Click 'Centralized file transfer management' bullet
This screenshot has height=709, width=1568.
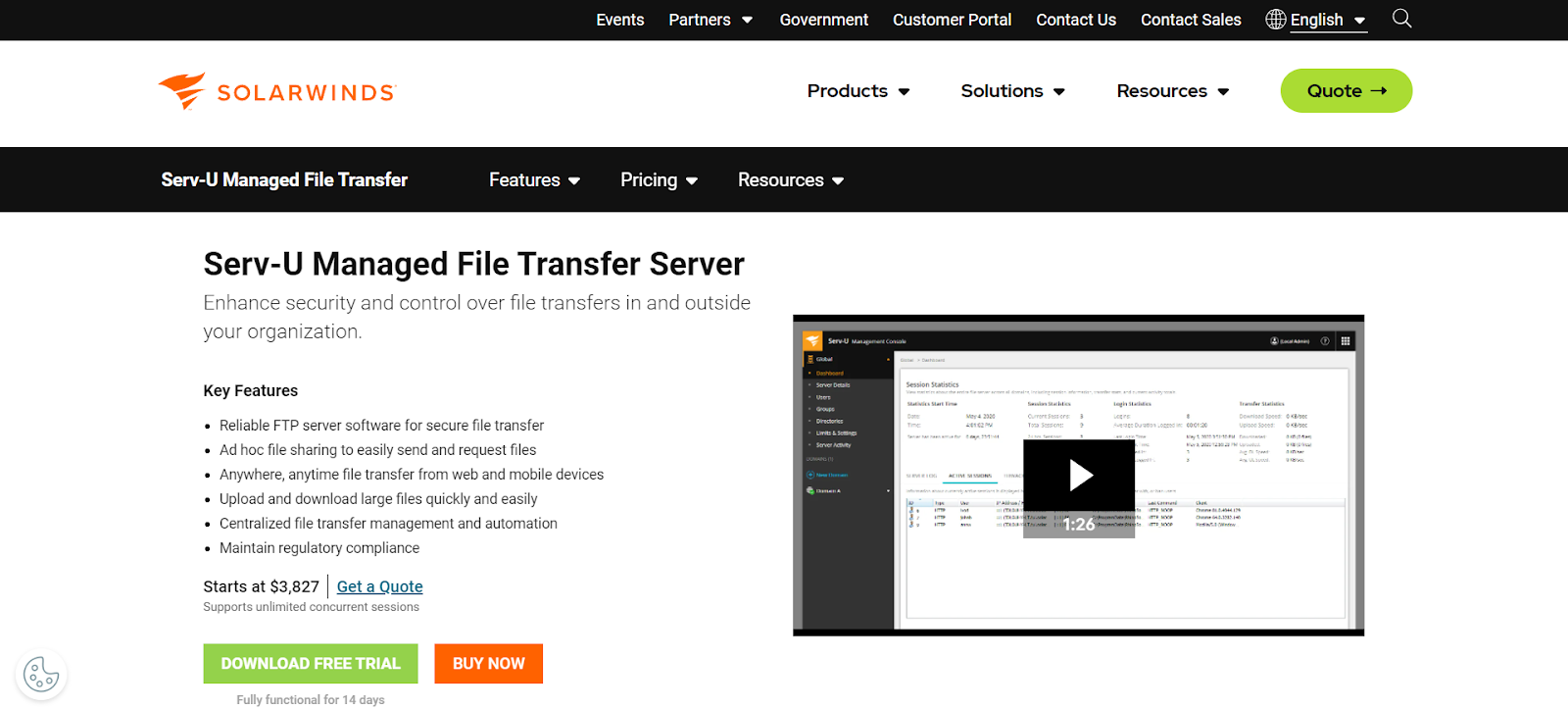[x=388, y=524]
